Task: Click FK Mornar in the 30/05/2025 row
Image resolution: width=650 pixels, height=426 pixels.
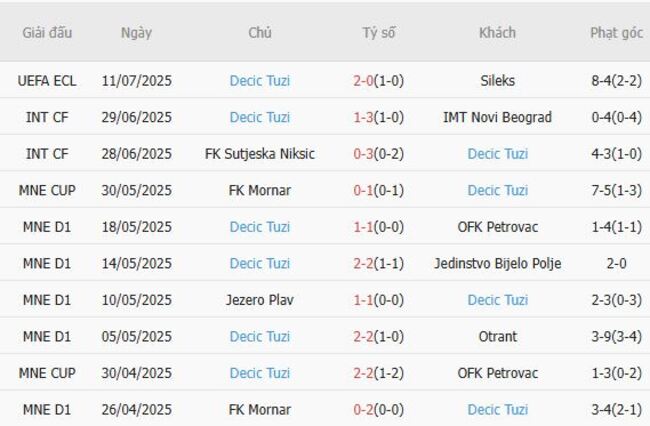Action: click(x=260, y=190)
